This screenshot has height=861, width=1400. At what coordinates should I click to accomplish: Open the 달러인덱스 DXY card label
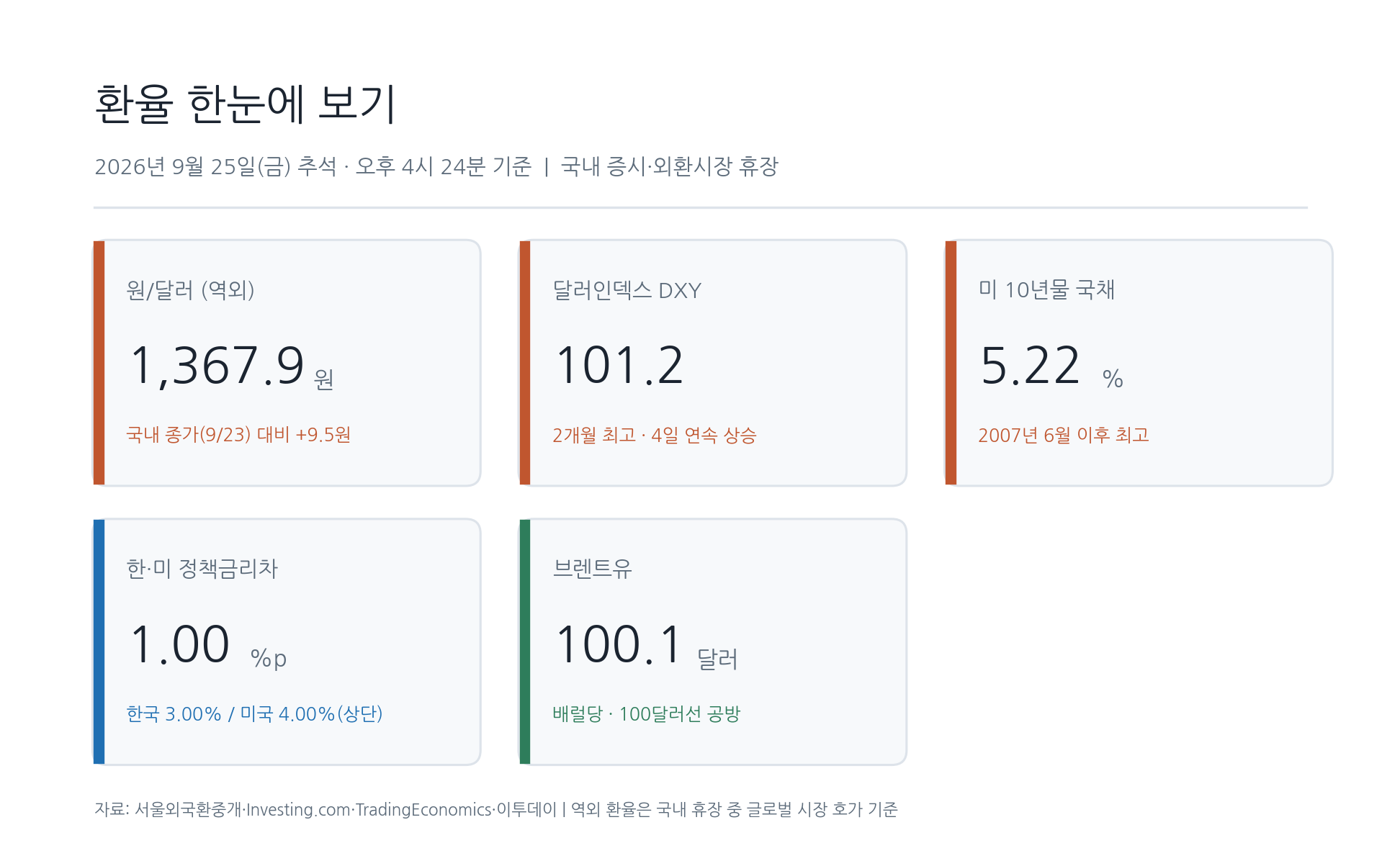627,290
